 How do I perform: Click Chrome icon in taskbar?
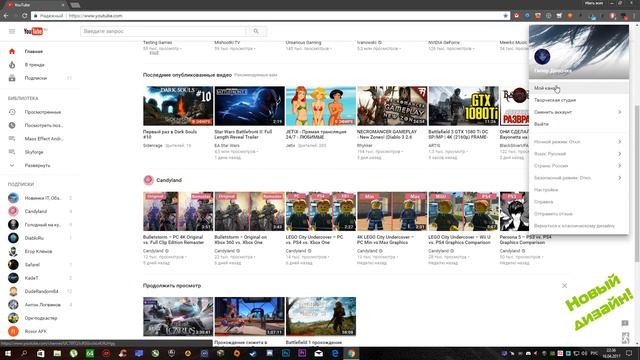[351, 353]
